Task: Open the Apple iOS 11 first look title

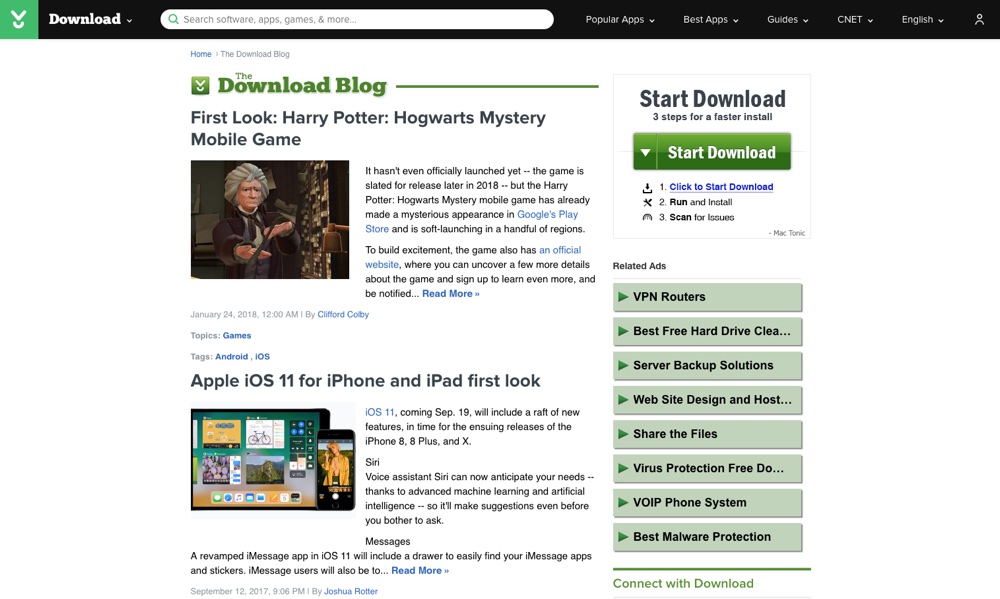Action: click(x=365, y=381)
